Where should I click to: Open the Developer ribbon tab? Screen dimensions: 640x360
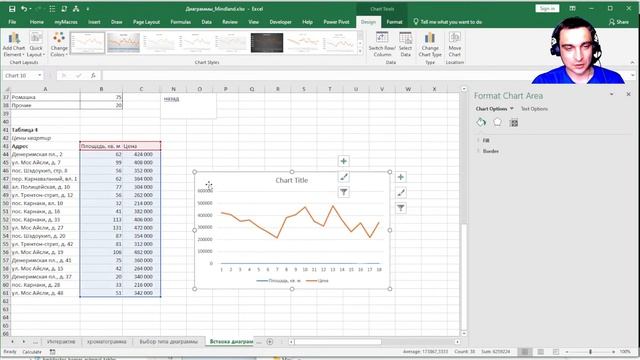pyautogui.click(x=280, y=22)
